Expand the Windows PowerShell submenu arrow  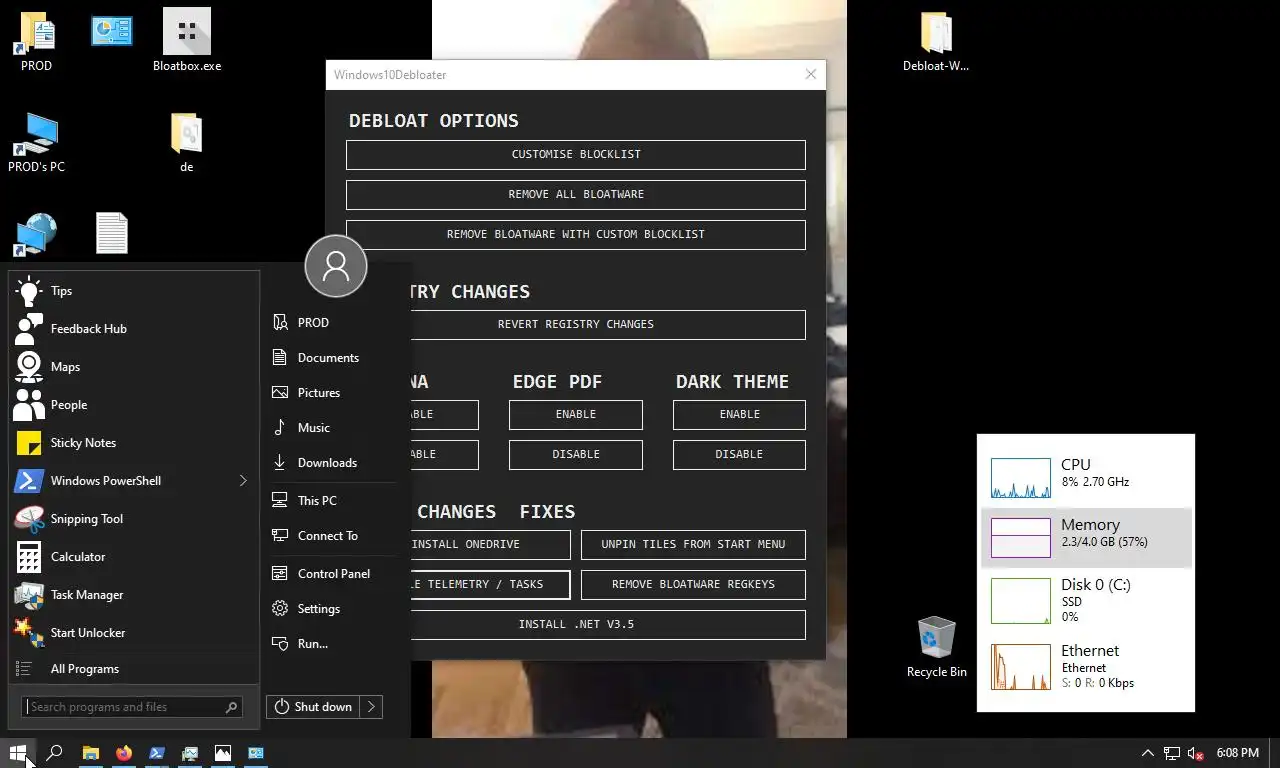click(243, 481)
